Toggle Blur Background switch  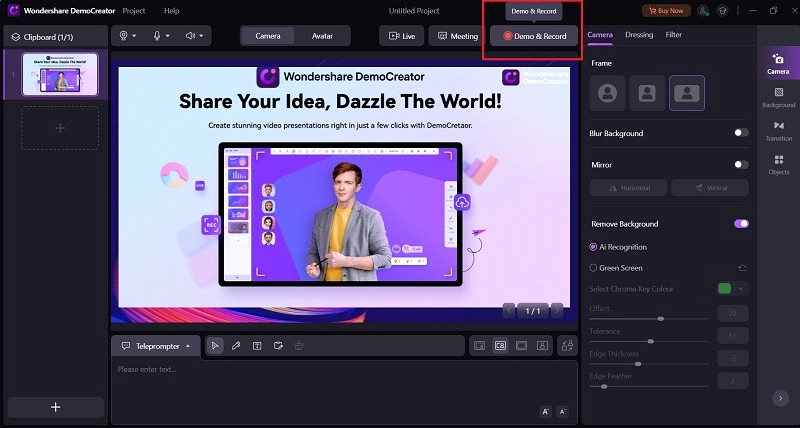point(741,133)
